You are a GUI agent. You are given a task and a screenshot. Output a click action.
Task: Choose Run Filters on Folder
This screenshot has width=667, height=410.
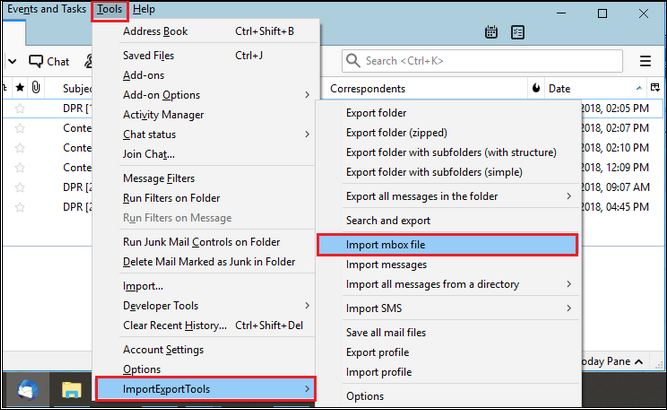206,198
